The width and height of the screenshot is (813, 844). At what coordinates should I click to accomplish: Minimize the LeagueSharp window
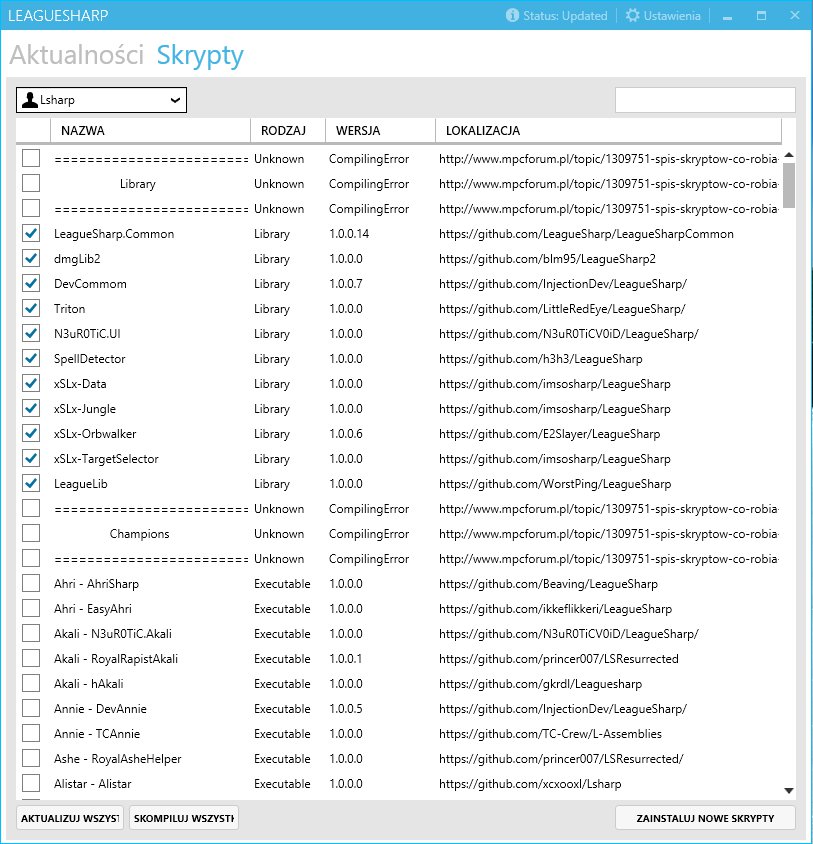pos(727,16)
